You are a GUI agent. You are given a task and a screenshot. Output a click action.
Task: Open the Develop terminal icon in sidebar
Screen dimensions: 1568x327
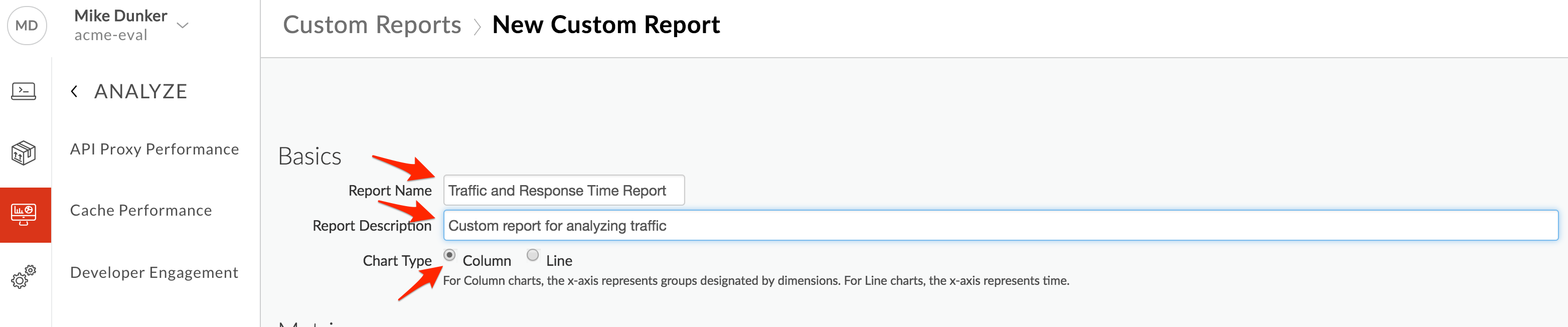tap(24, 91)
